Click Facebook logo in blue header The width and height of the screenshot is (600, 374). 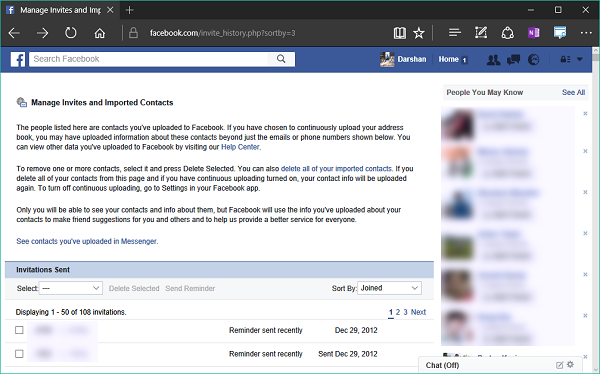click(x=18, y=59)
